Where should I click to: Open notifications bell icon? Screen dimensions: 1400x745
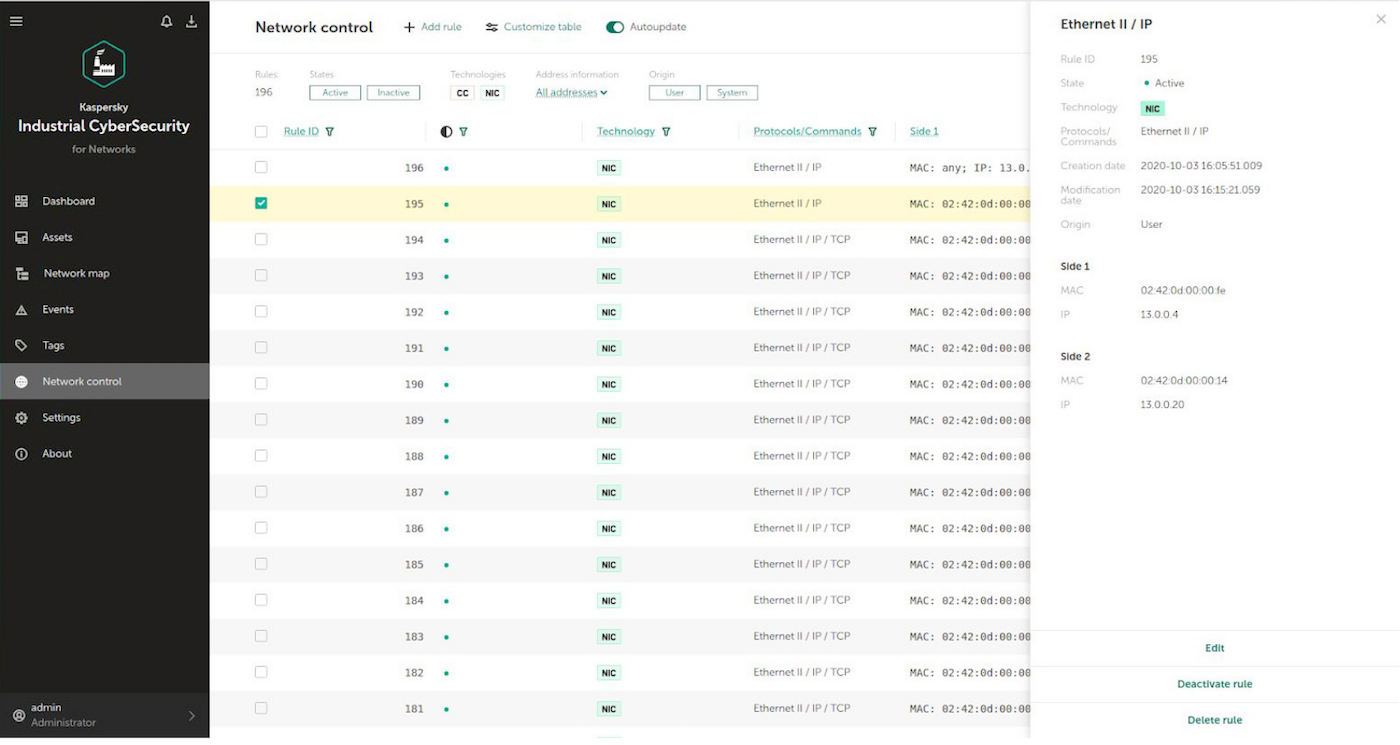click(167, 22)
